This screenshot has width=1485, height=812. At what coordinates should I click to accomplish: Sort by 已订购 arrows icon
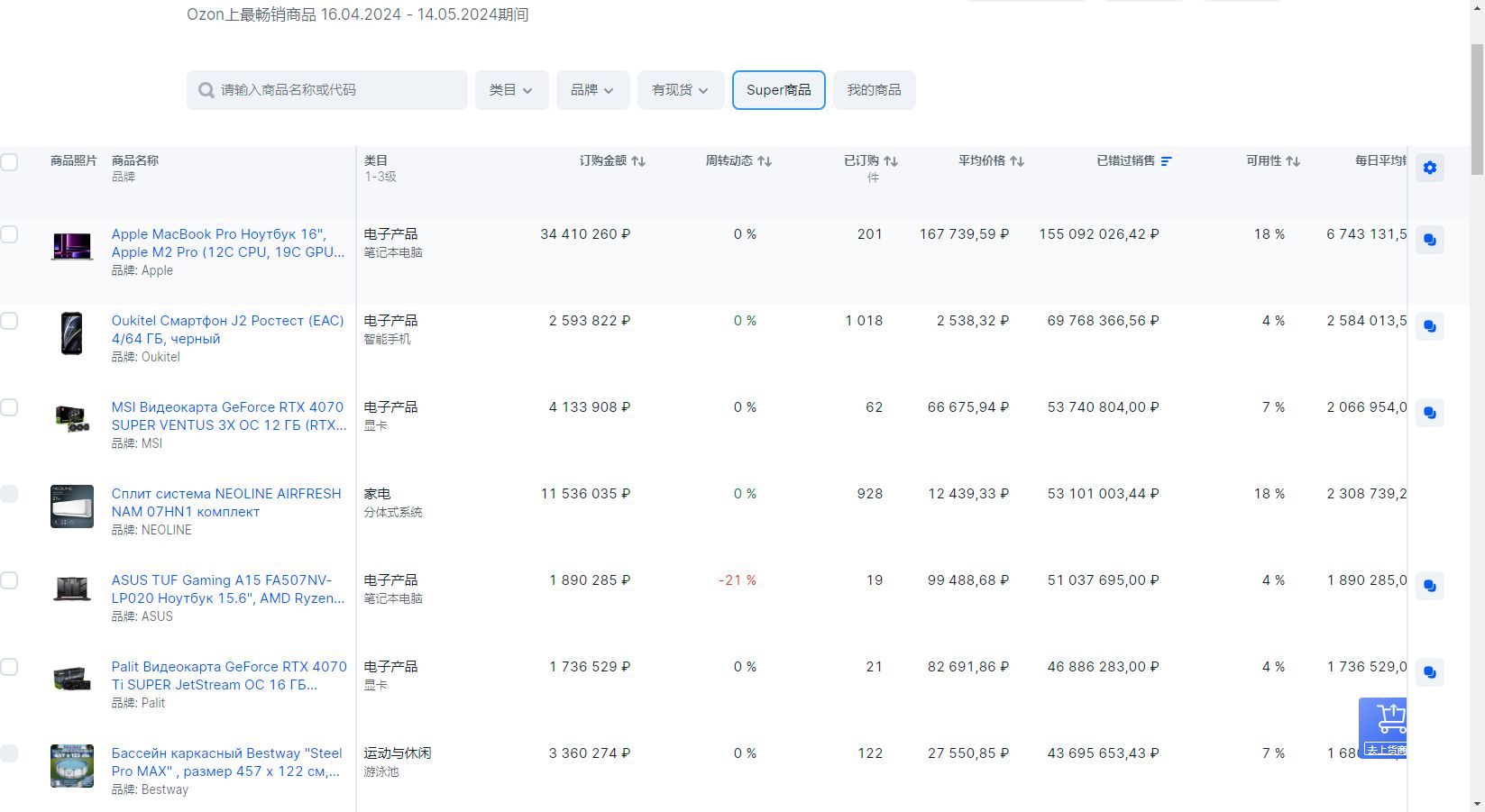tap(891, 161)
